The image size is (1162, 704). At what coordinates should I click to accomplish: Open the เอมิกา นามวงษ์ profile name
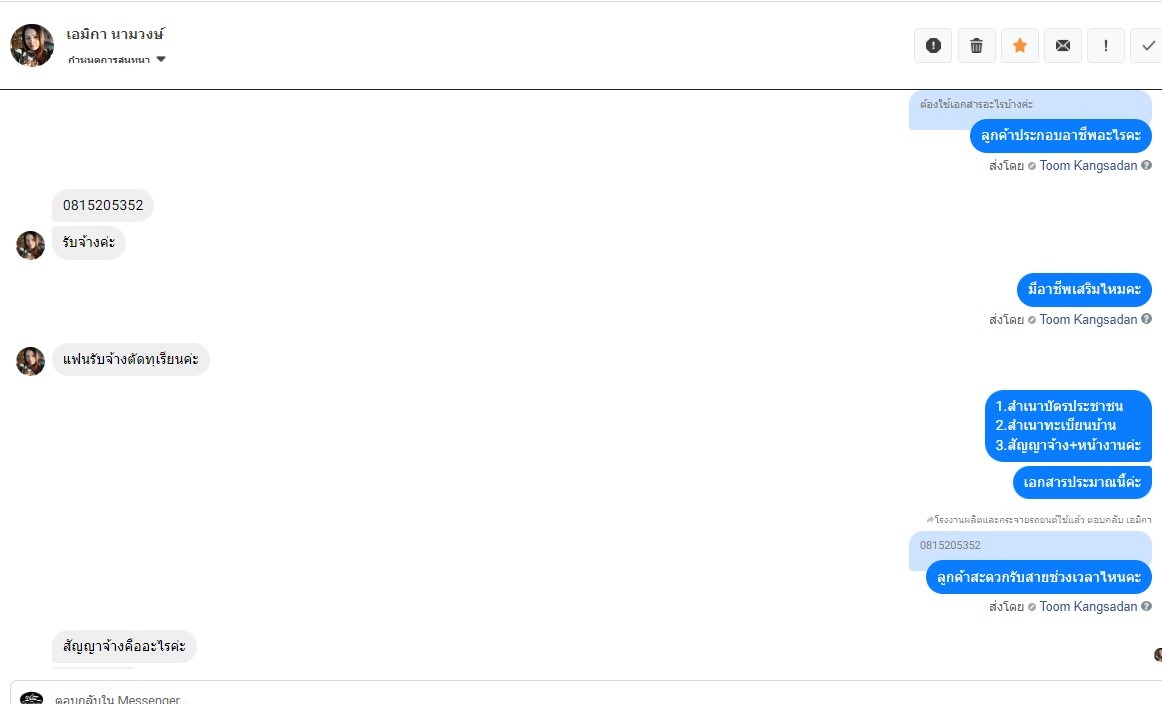tap(115, 35)
